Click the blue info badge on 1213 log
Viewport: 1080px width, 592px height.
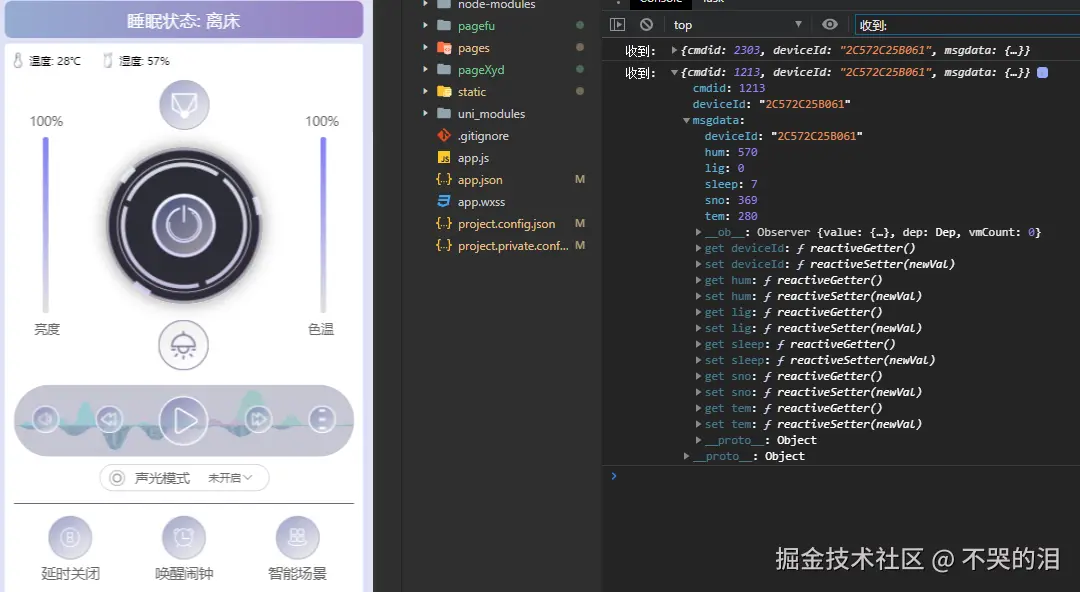(1043, 72)
